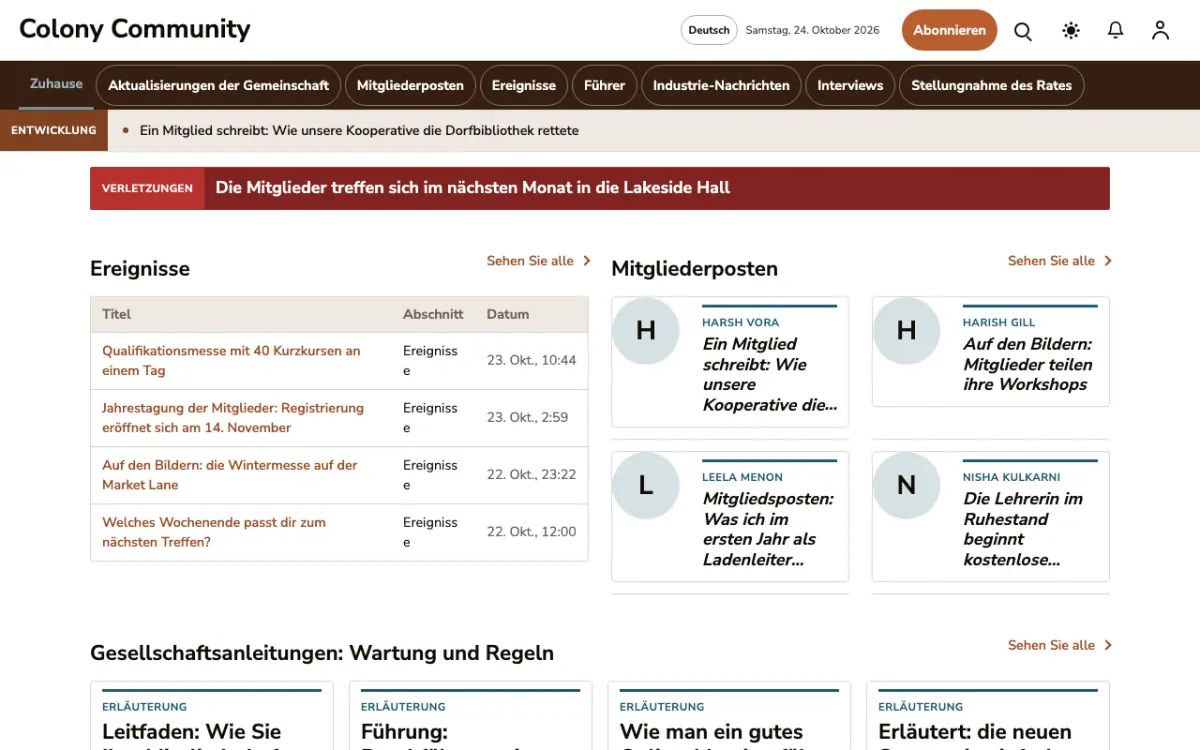Open Die Lehrerin im Ruhestand post
Image resolution: width=1200 pixels, height=750 pixels.
tap(1023, 529)
